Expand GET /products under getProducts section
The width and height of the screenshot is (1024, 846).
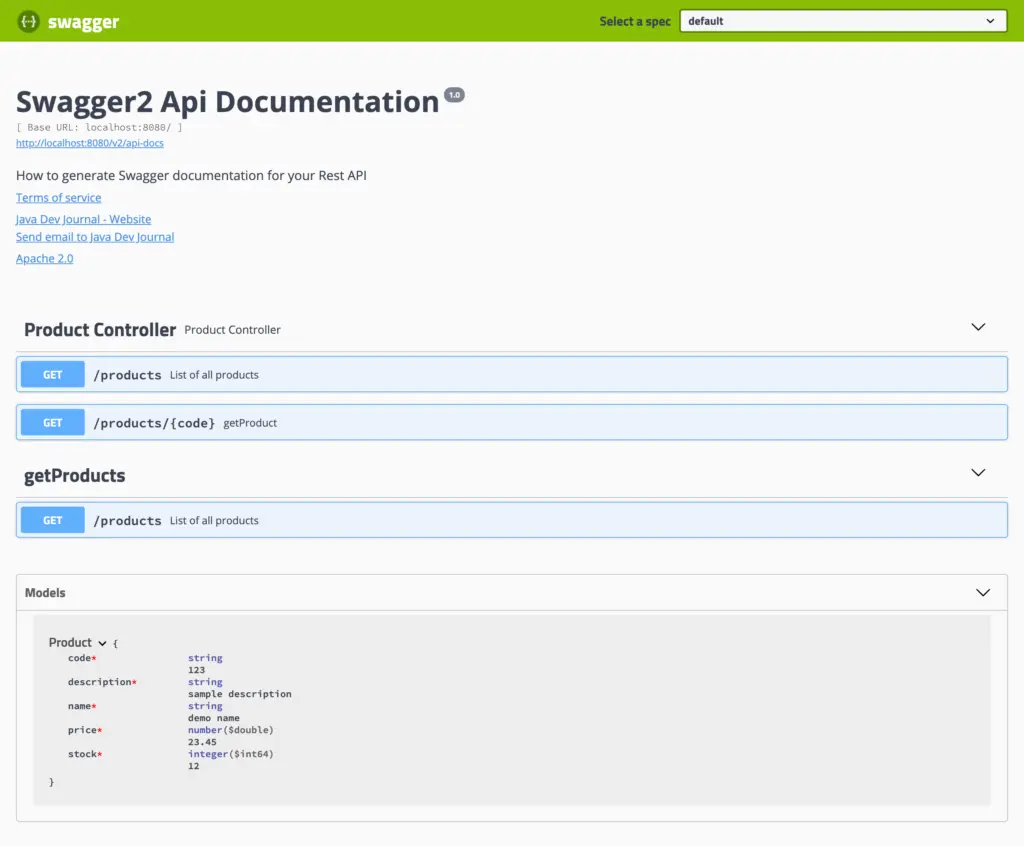tap(511, 520)
